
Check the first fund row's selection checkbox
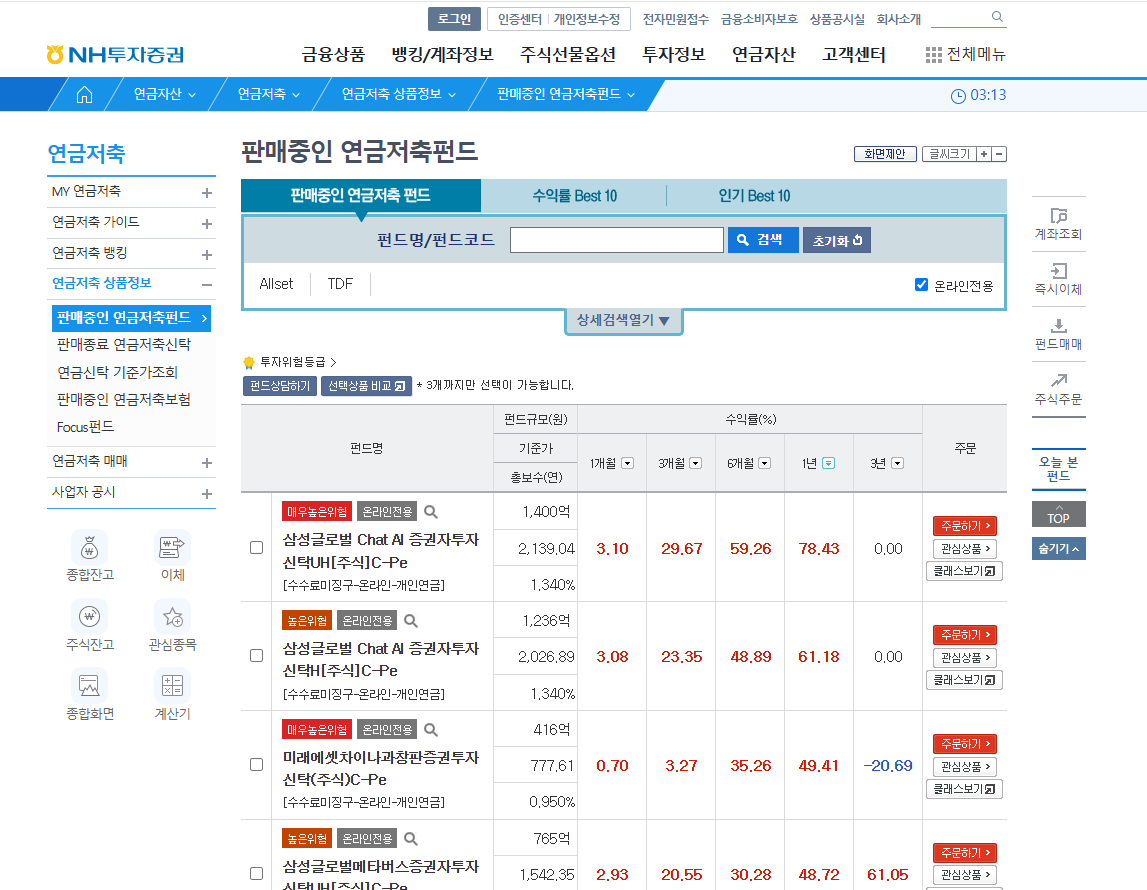(x=253, y=548)
